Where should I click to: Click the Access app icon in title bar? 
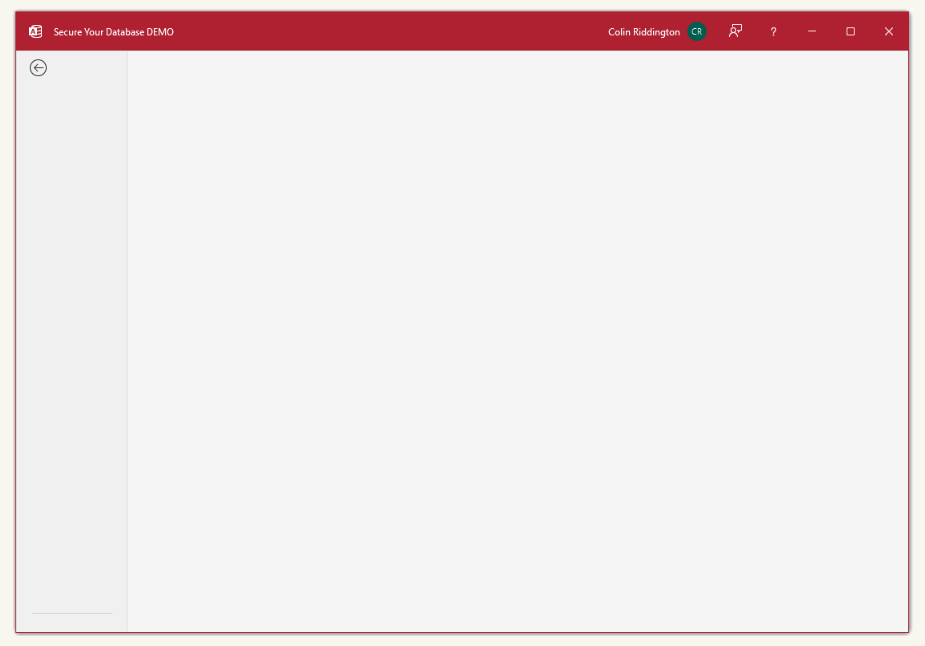click(35, 32)
